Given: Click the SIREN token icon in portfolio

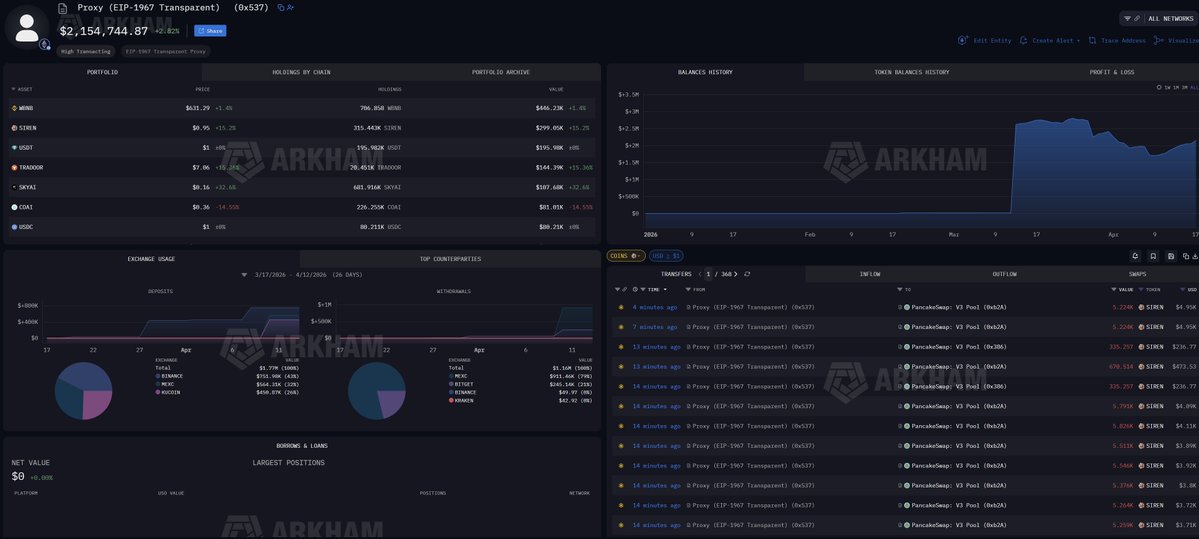Looking at the screenshot, I should click(14, 128).
